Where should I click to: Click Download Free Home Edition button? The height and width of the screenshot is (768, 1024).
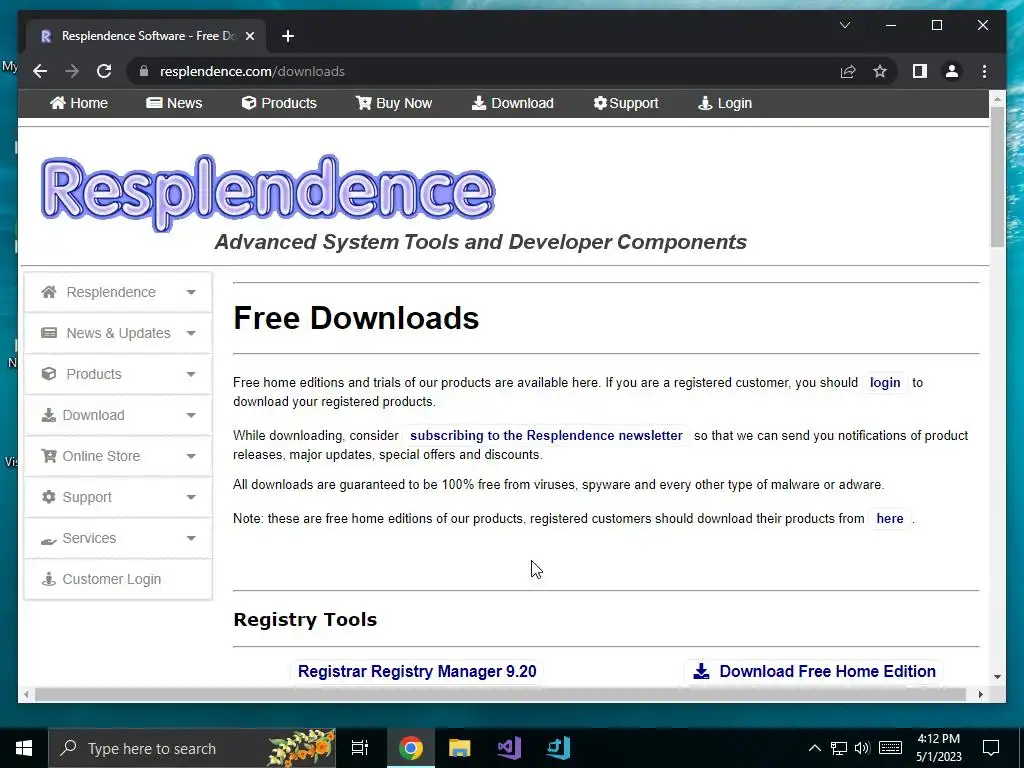814,671
